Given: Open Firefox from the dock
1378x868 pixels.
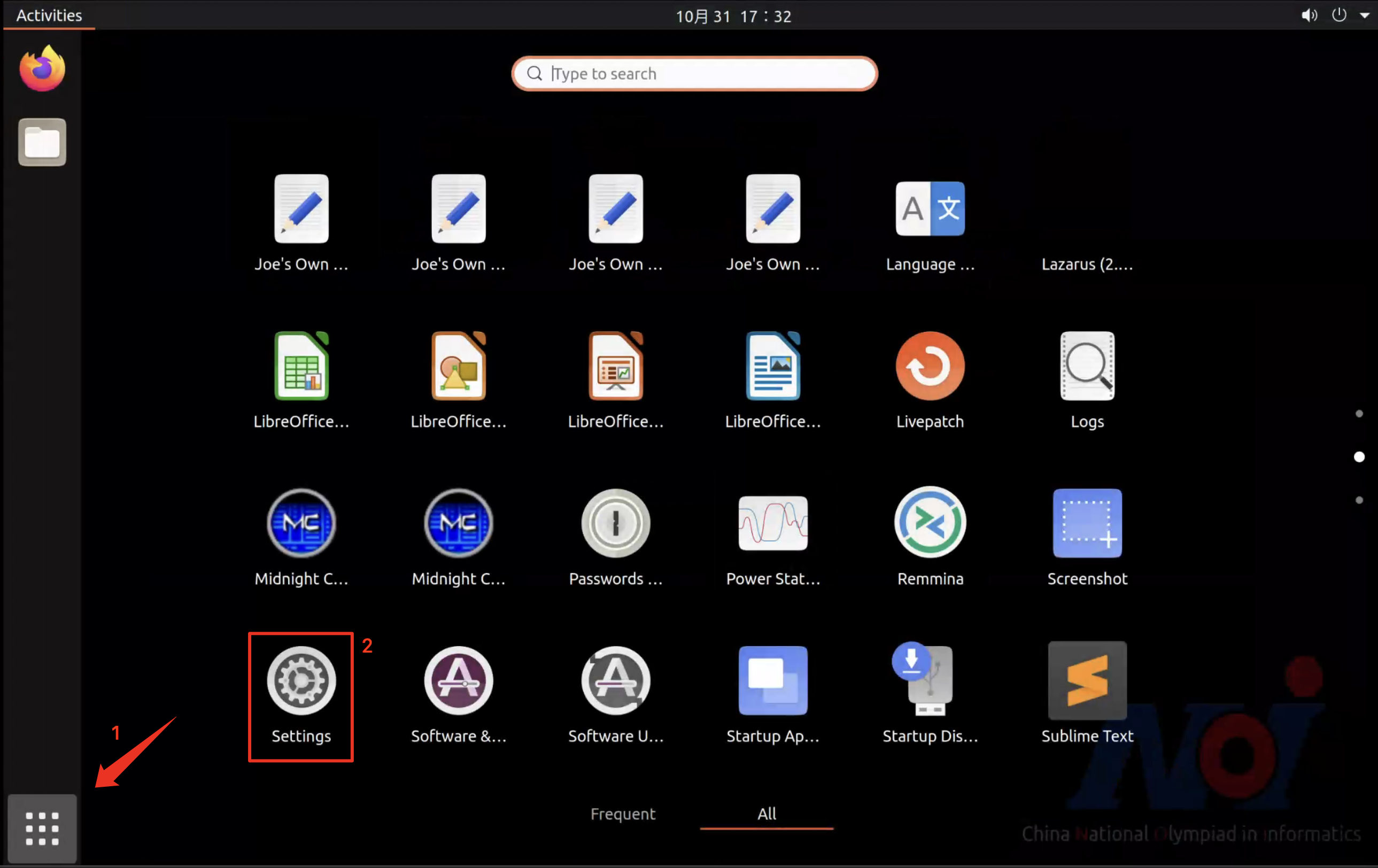Looking at the screenshot, I should click(x=42, y=68).
